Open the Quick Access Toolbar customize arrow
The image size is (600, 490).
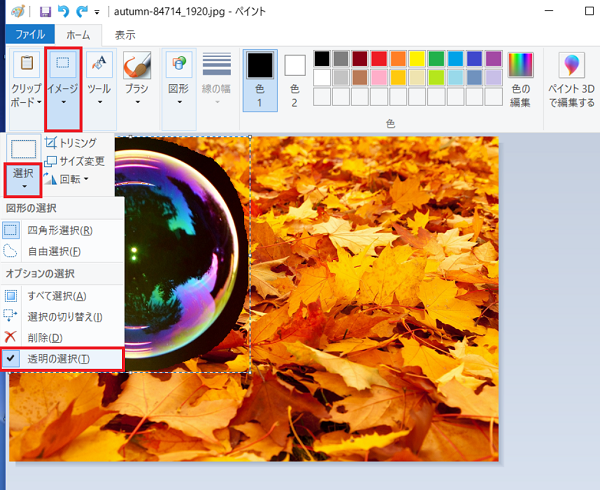click(x=97, y=13)
